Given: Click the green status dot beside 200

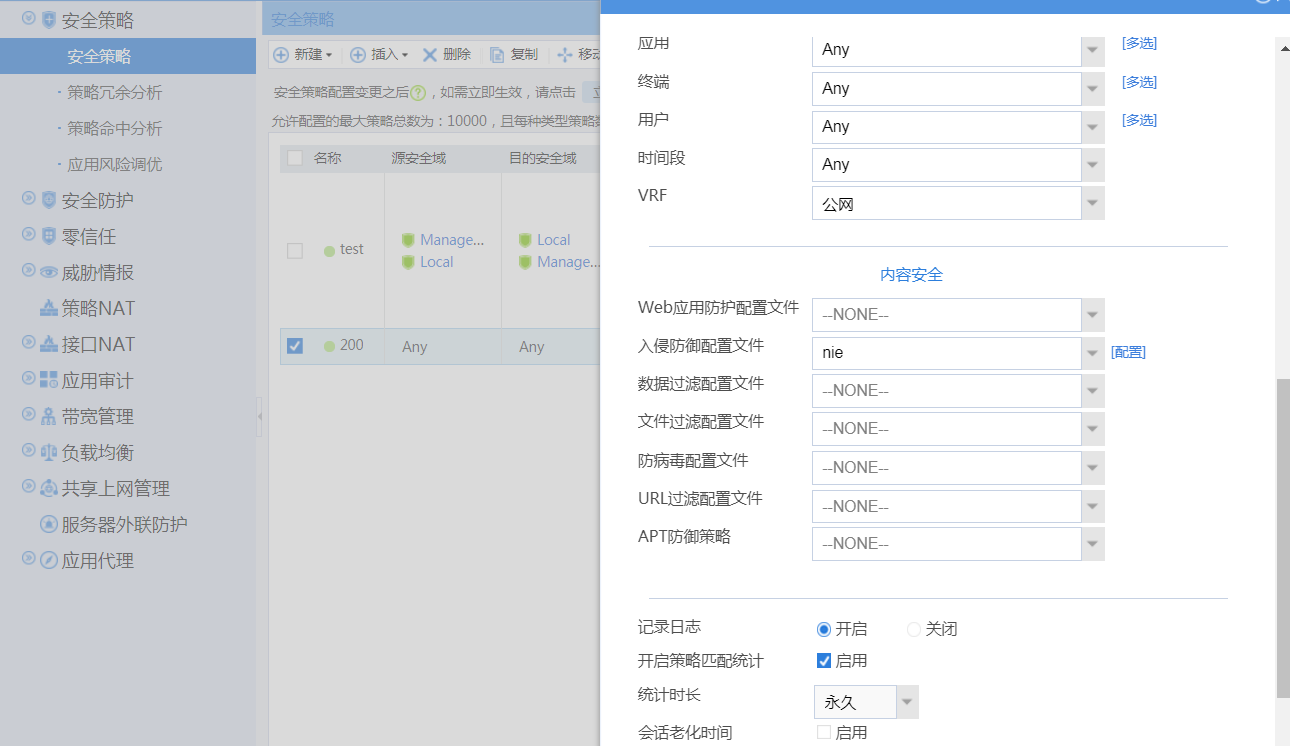Looking at the screenshot, I should coord(329,347).
